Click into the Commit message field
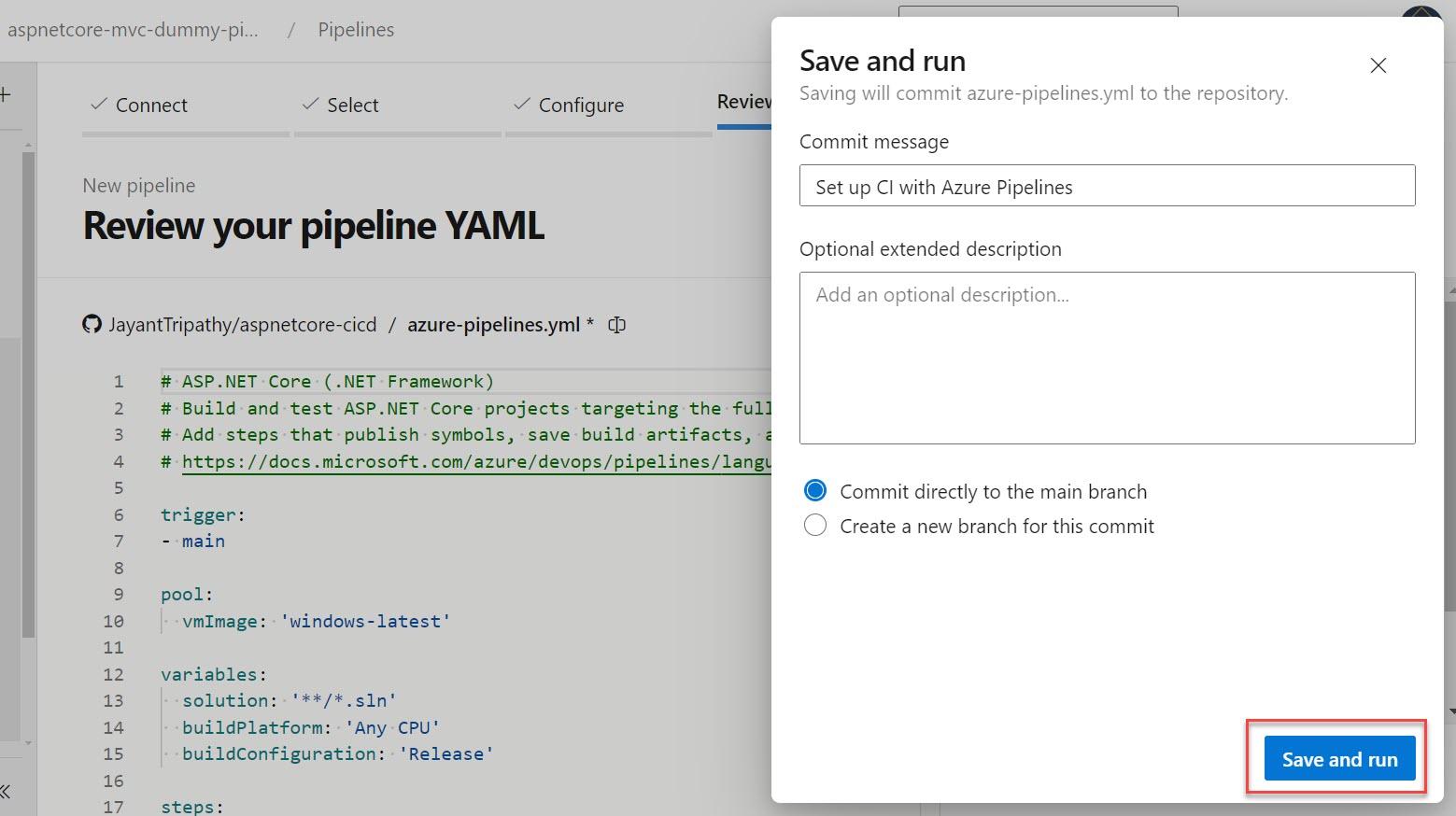Screen dimensions: 1456x816 click(x=1106, y=187)
